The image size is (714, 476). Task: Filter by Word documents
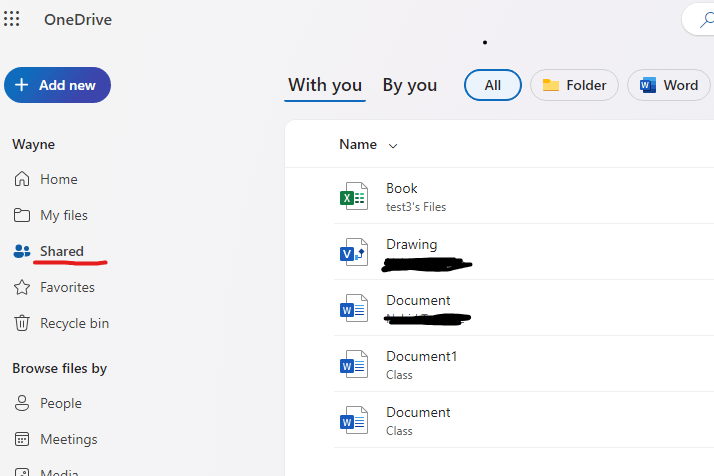point(668,85)
